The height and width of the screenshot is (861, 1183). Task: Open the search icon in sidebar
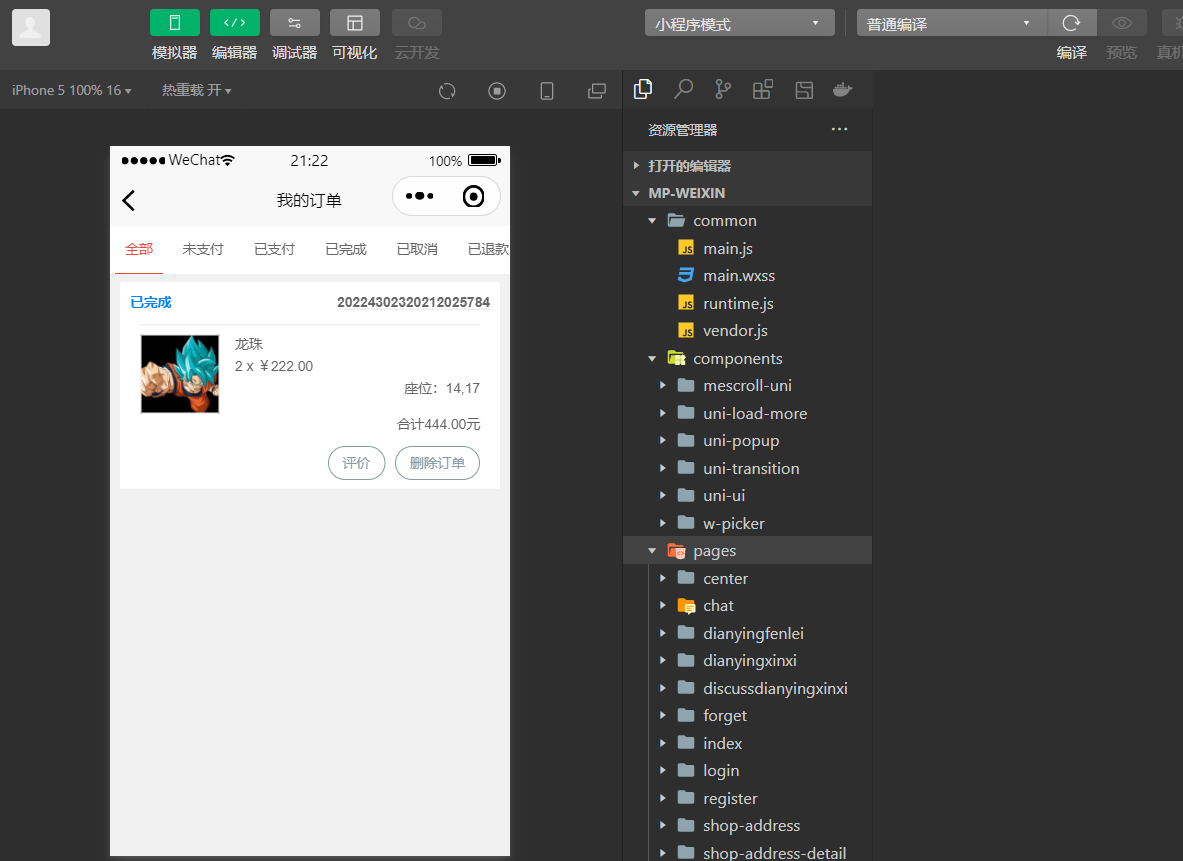pyautogui.click(x=684, y=90)
